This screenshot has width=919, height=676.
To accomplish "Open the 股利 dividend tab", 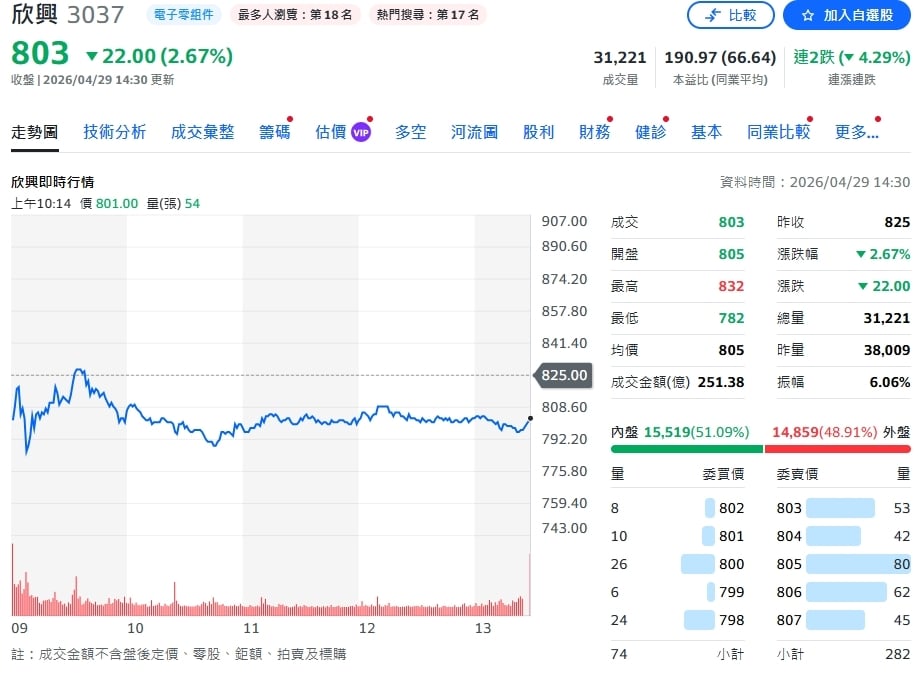I will [538, 131].
